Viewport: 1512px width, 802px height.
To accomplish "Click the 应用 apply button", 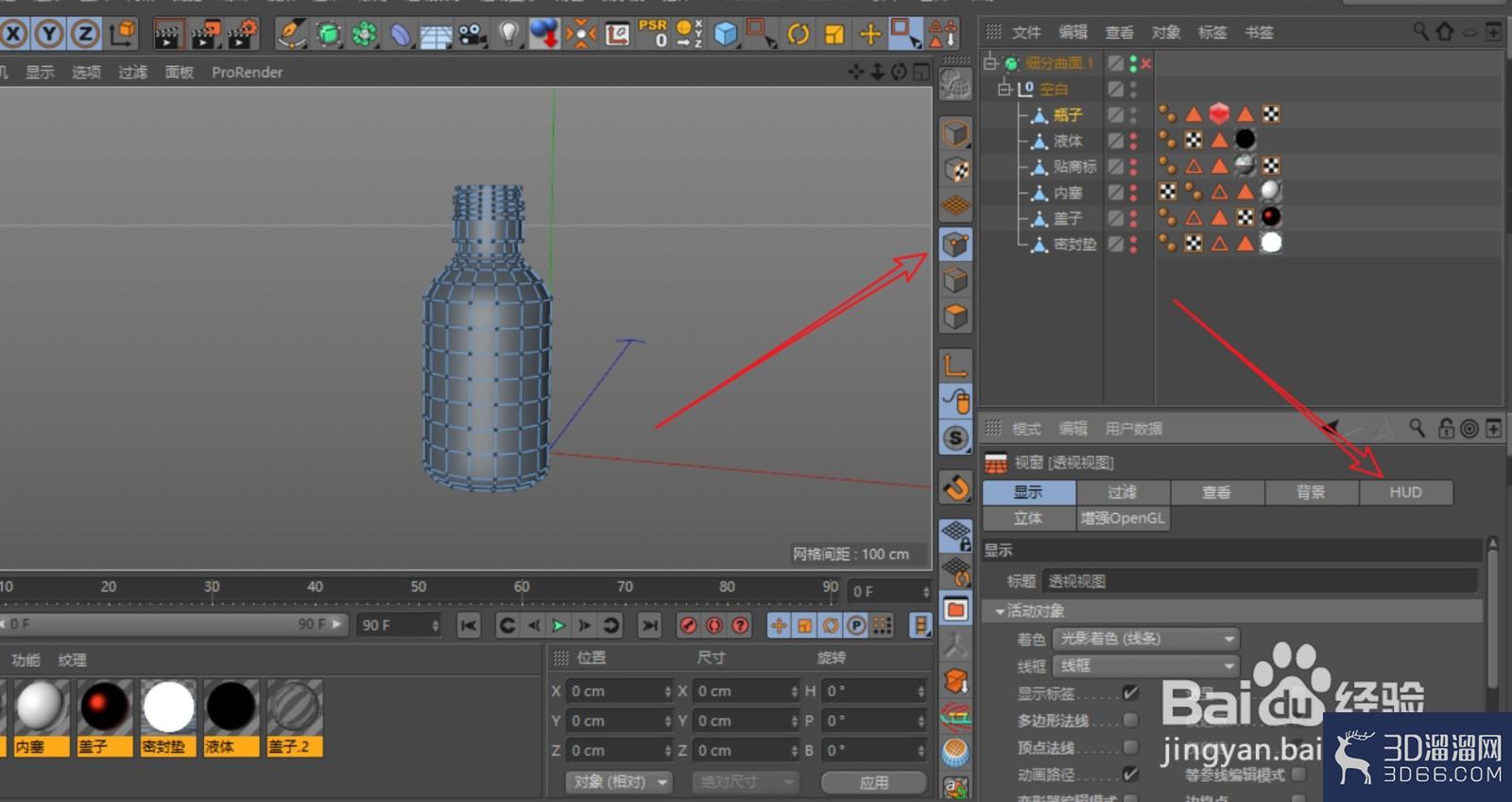I will 874,782.
